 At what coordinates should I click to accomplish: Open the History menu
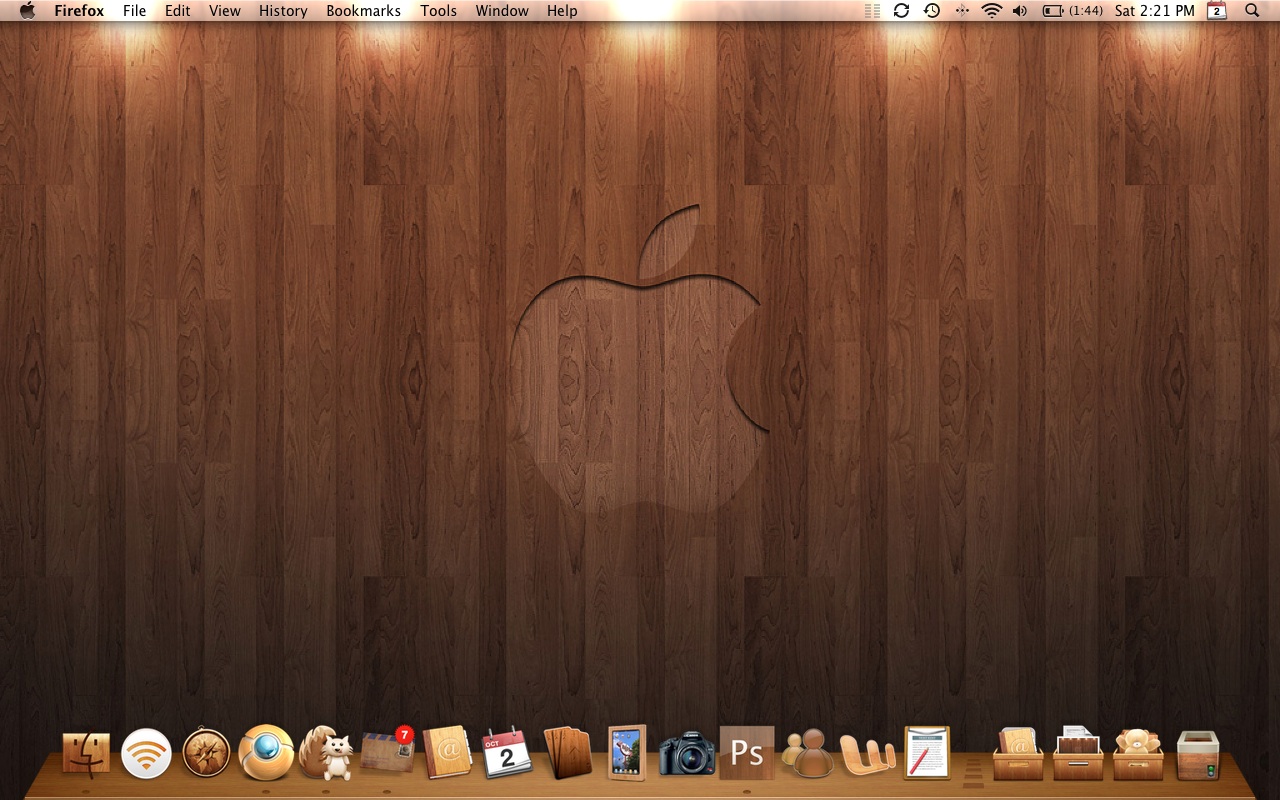click(283, 11)
